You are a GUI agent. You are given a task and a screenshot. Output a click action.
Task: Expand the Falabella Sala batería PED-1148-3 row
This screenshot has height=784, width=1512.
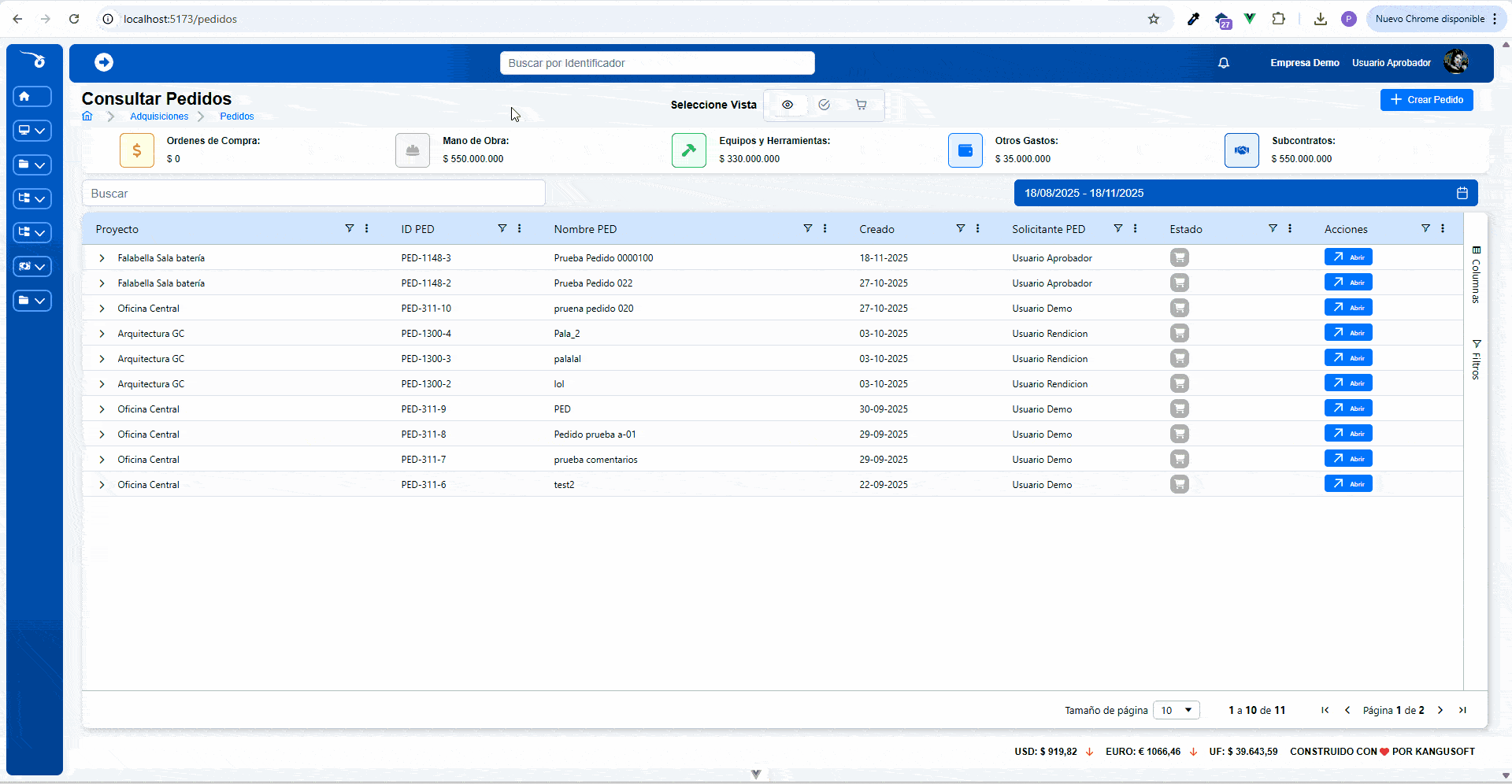102,258
